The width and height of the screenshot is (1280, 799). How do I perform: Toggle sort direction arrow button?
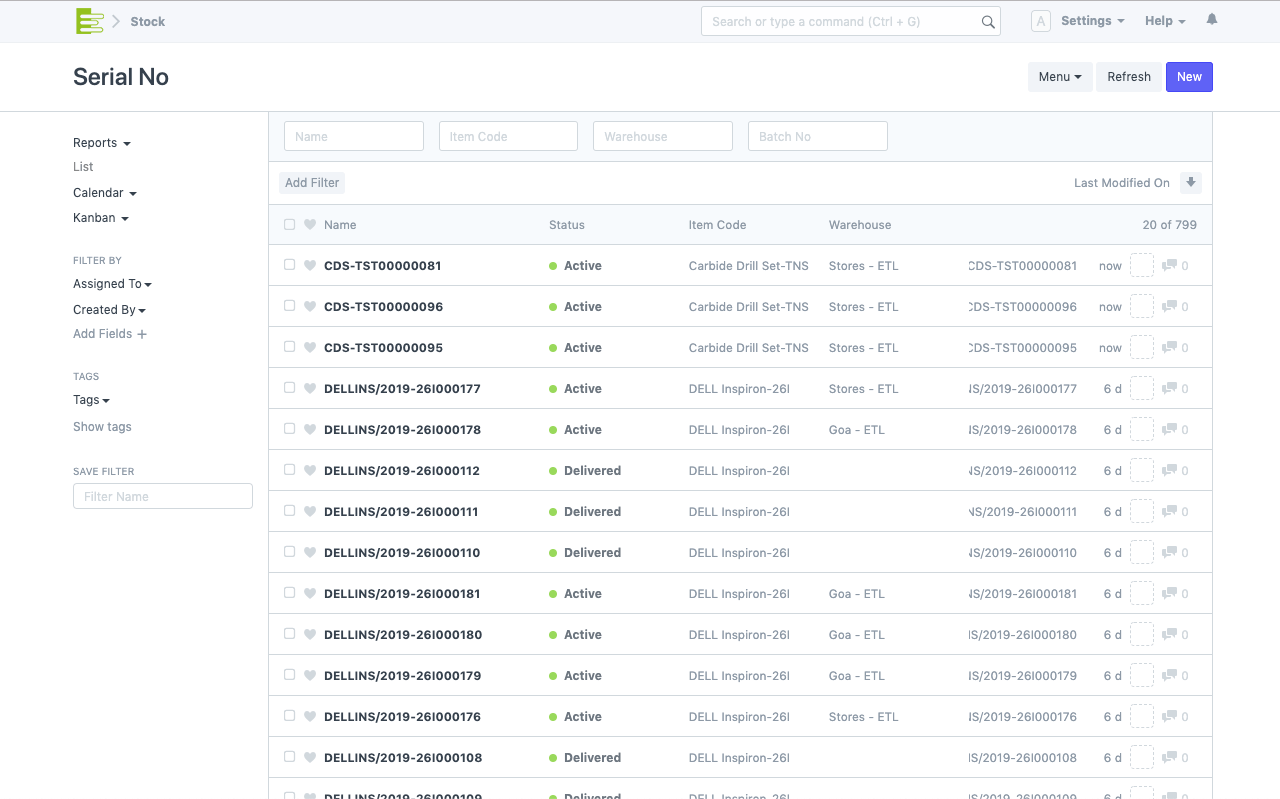coord(1190,183)
